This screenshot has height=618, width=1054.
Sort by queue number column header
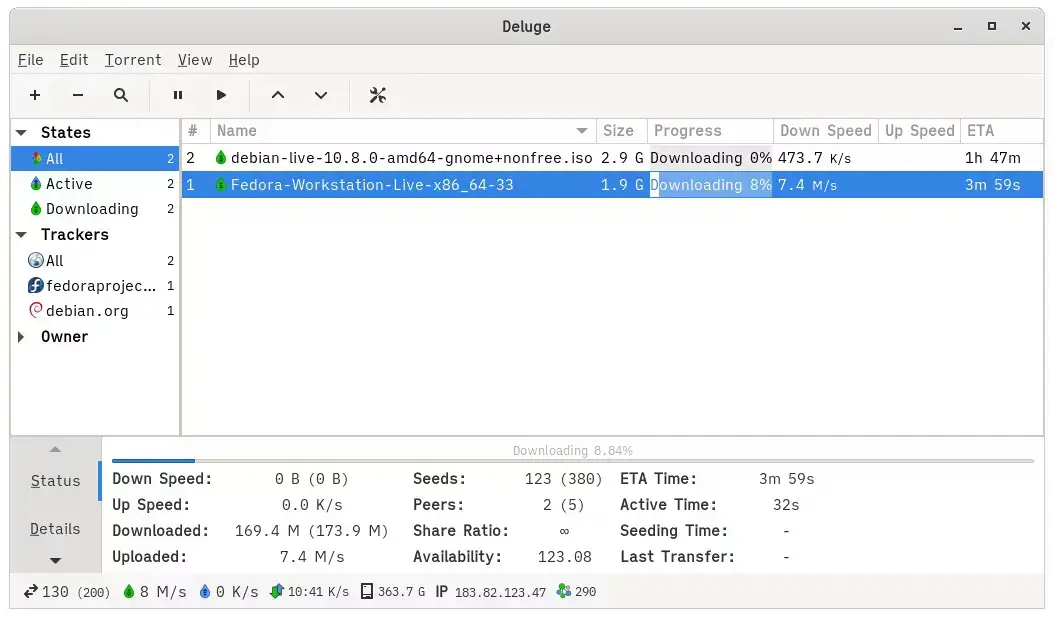point(196,130)
